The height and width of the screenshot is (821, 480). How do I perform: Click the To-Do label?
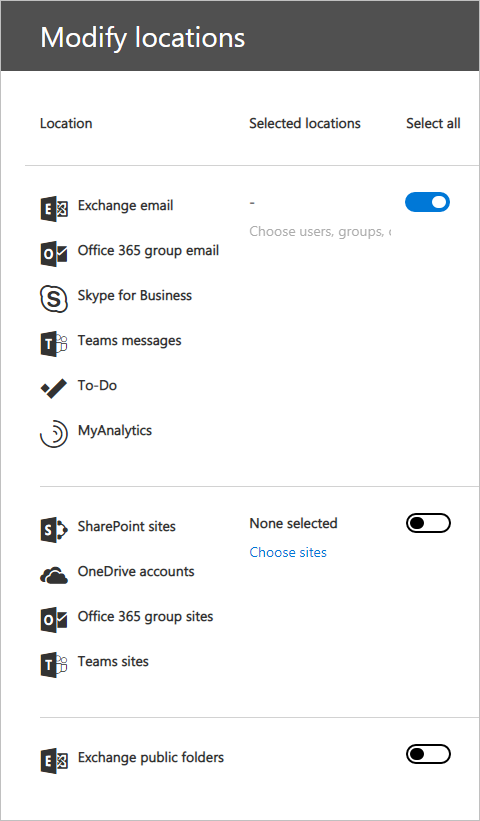97,385
